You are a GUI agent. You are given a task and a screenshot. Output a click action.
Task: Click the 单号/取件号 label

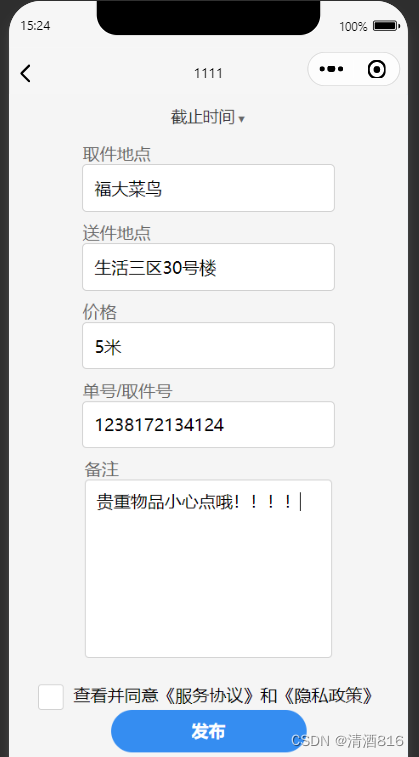tap(127, 392)
